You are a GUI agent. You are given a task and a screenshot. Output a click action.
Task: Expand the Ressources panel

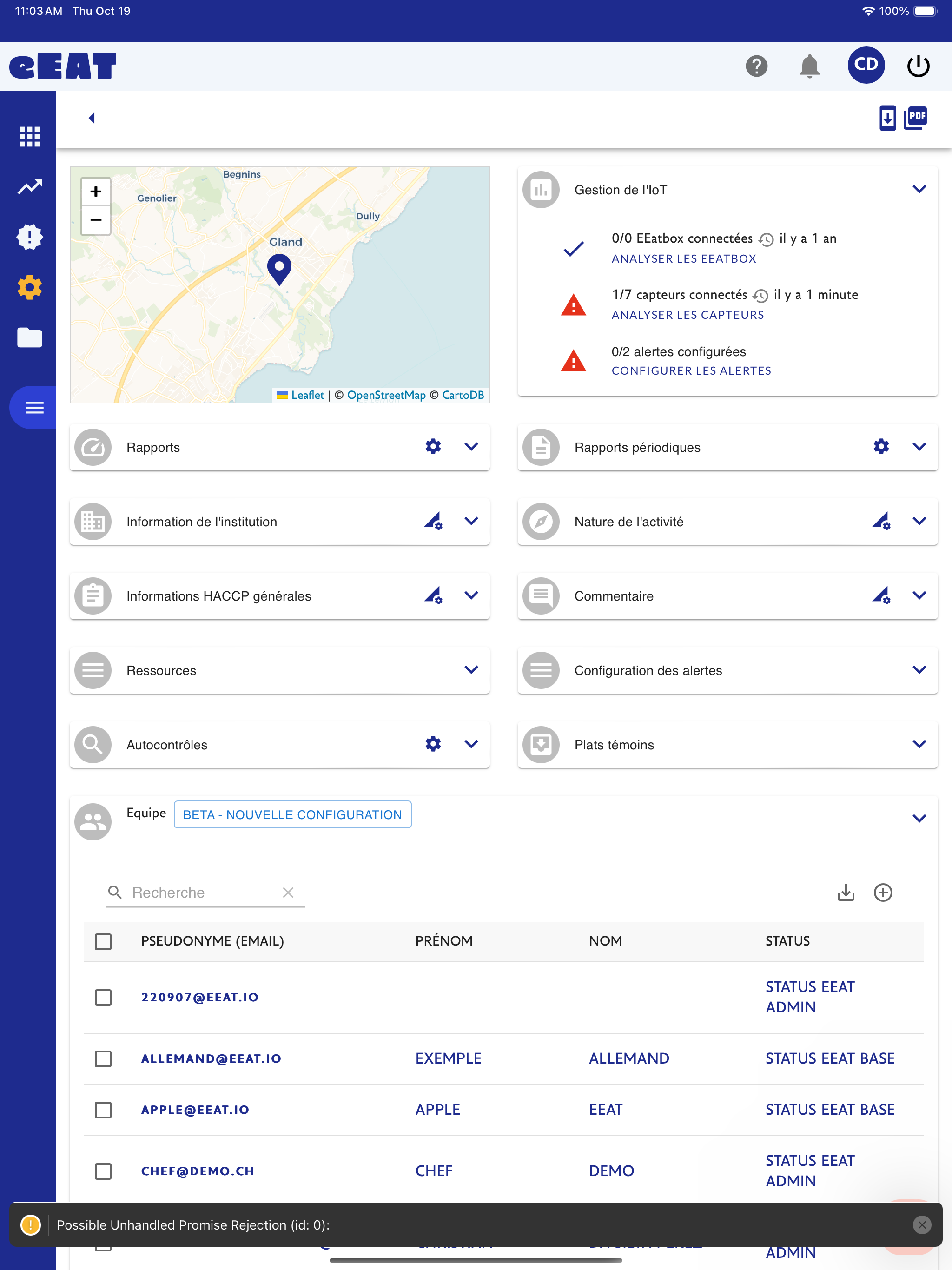(471, 669)
